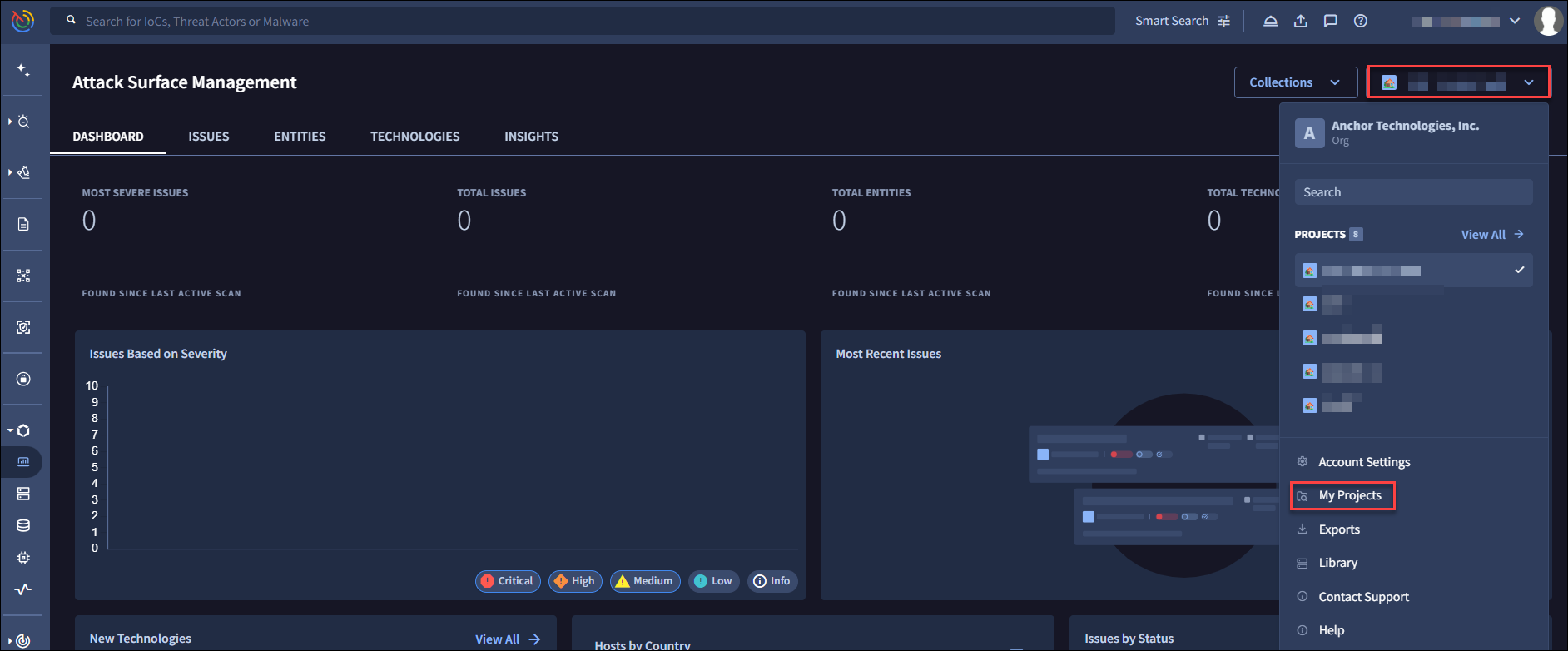Click the help question mark icon
The image size is (1568, 651).
[x=1360, y=22]
